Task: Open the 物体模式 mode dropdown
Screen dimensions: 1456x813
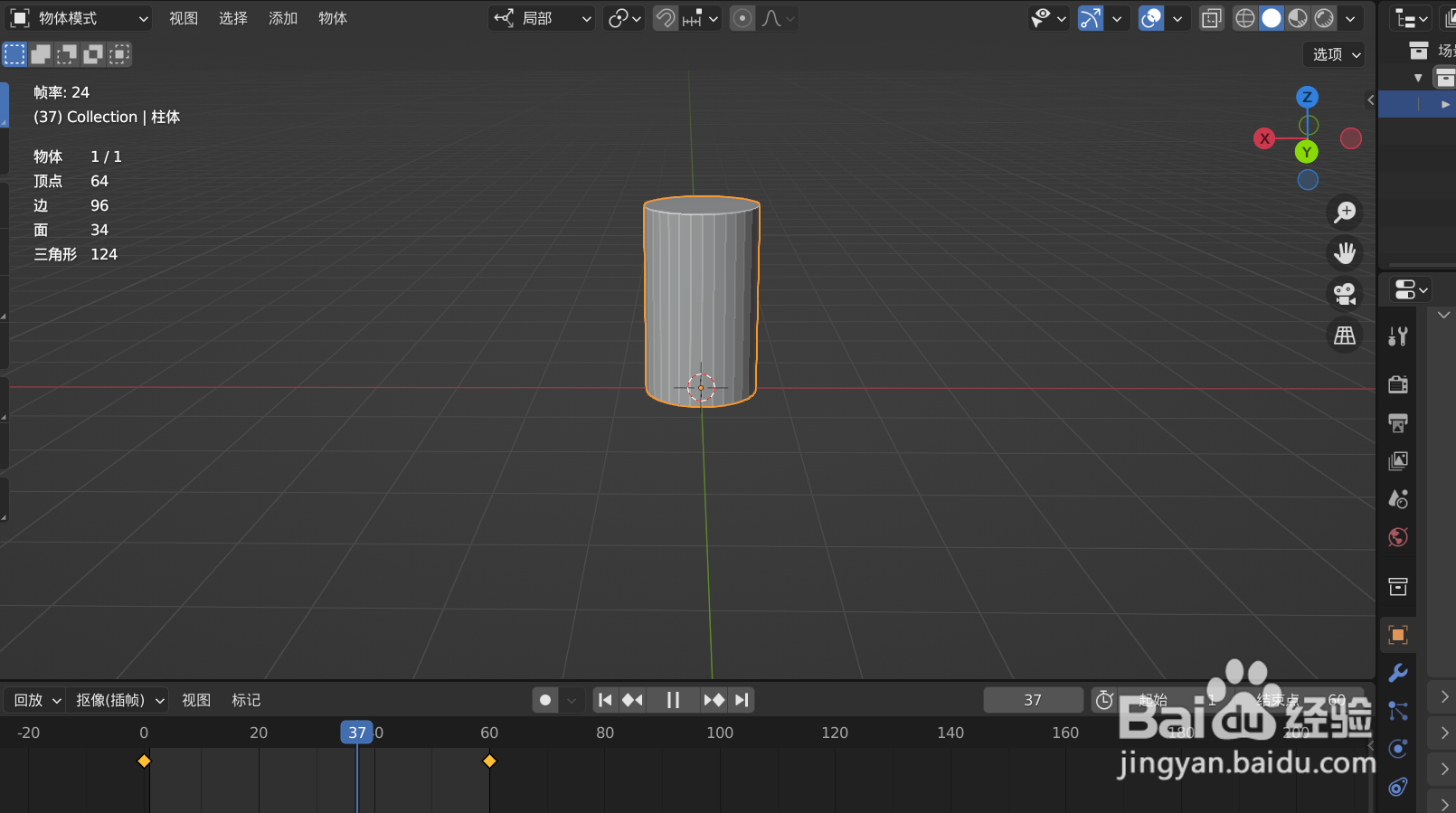Action: click(79, 18)
